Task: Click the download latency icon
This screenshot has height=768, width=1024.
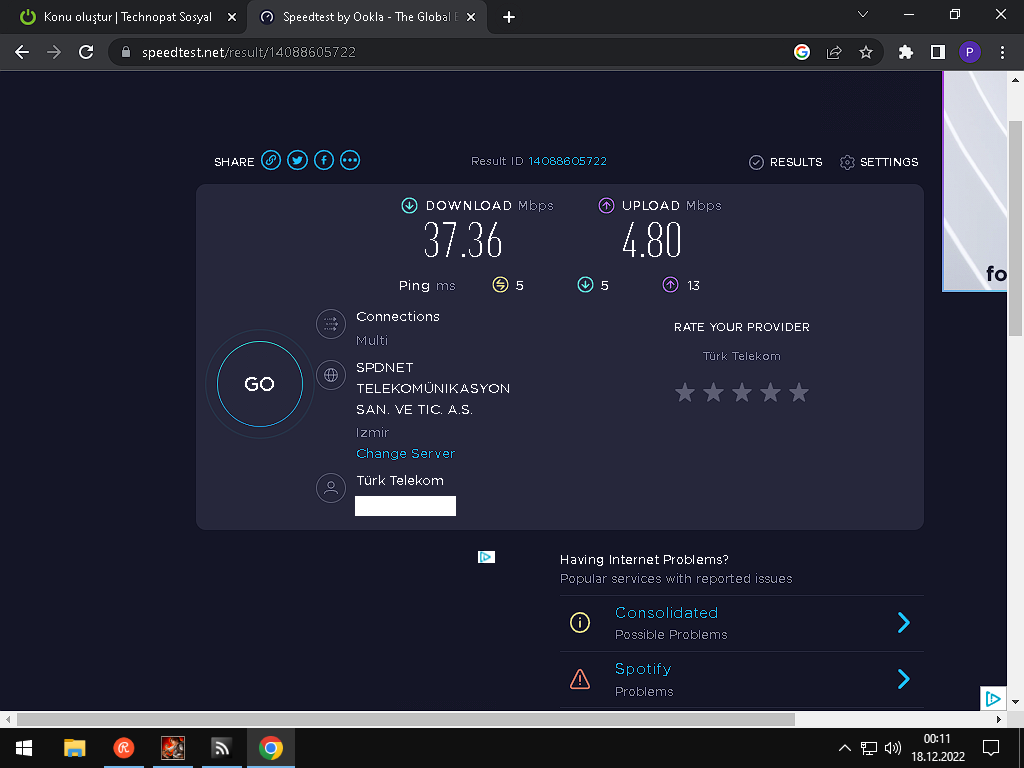Action: point(585,285)
